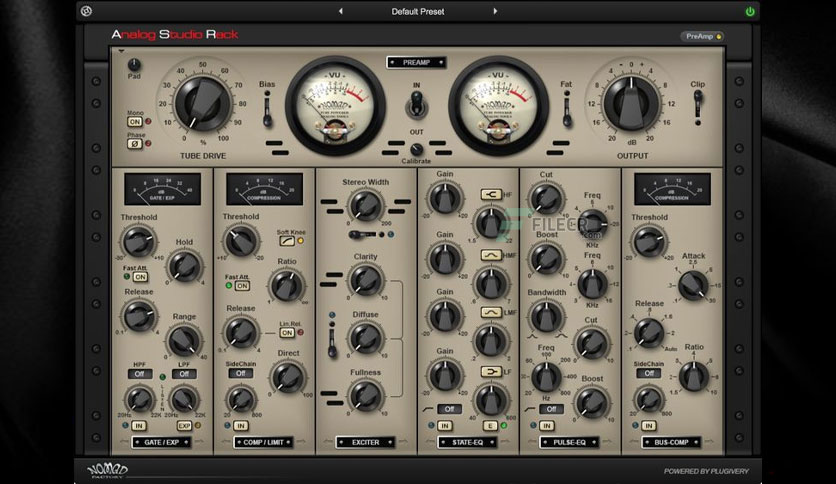Select the HF shelf filter shape button
The height and width of the screenshot is (484, 836).
coord(491,195)
